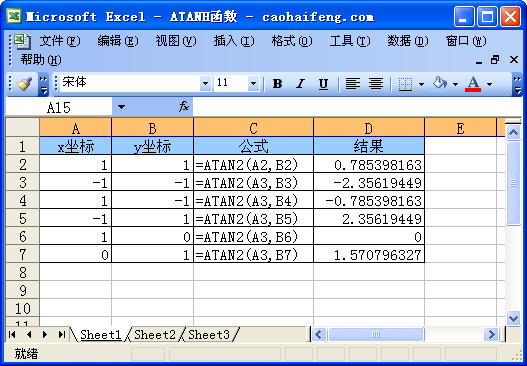
Task: Select column B header
Action: (152, 128)
